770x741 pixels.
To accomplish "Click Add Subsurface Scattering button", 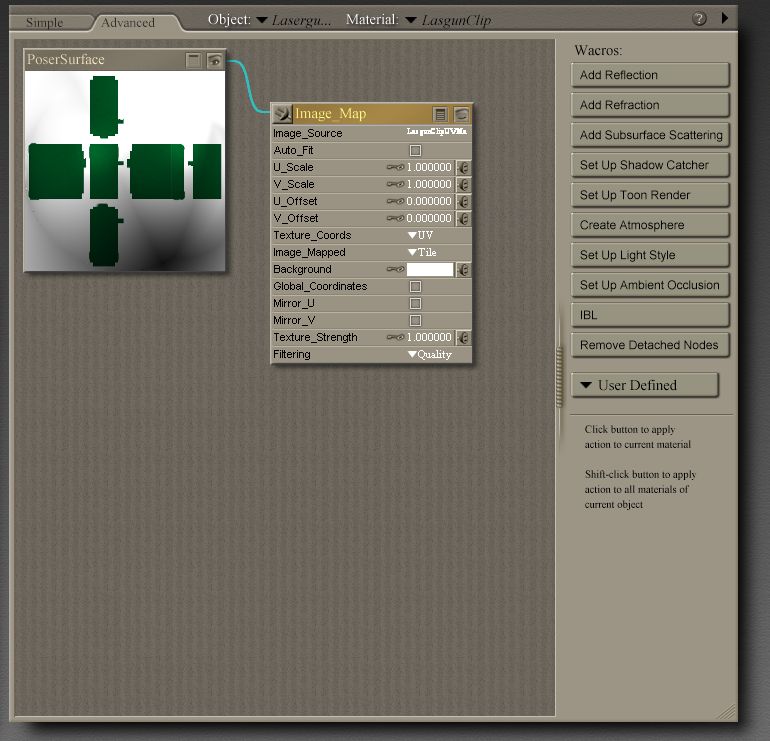I will point(650,135).
